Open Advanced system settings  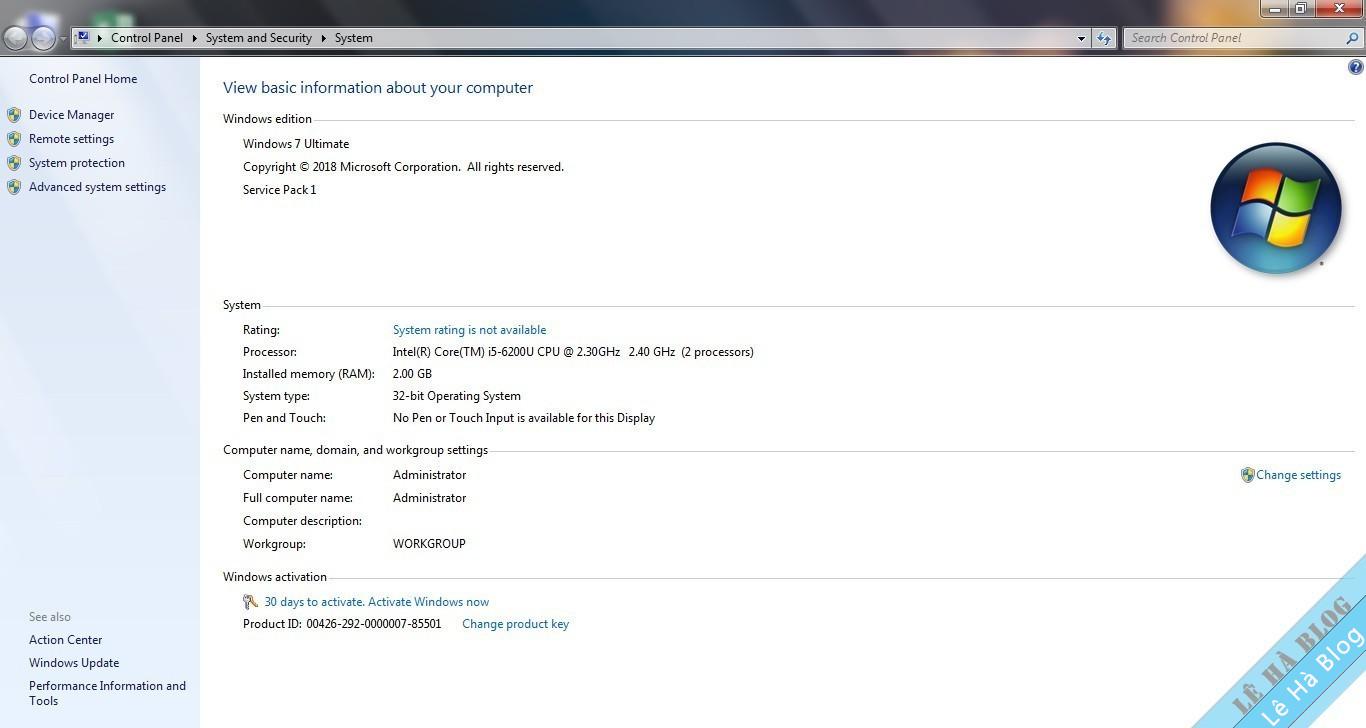(97, 187)
